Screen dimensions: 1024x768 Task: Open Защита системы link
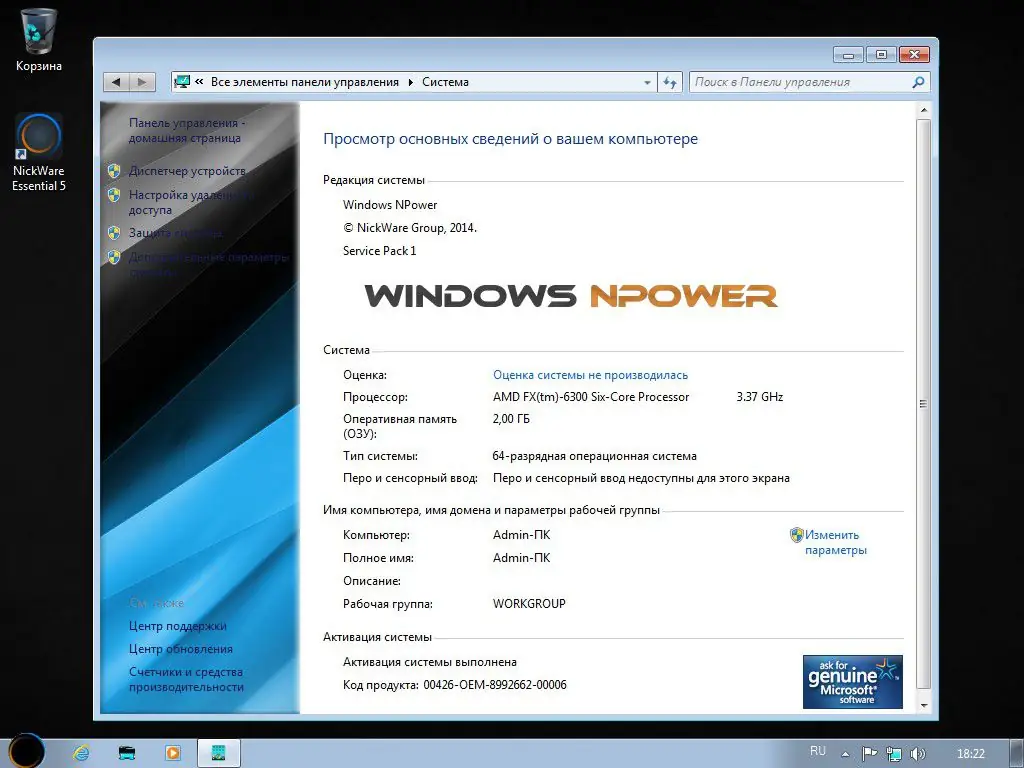[x=175, y=233]
